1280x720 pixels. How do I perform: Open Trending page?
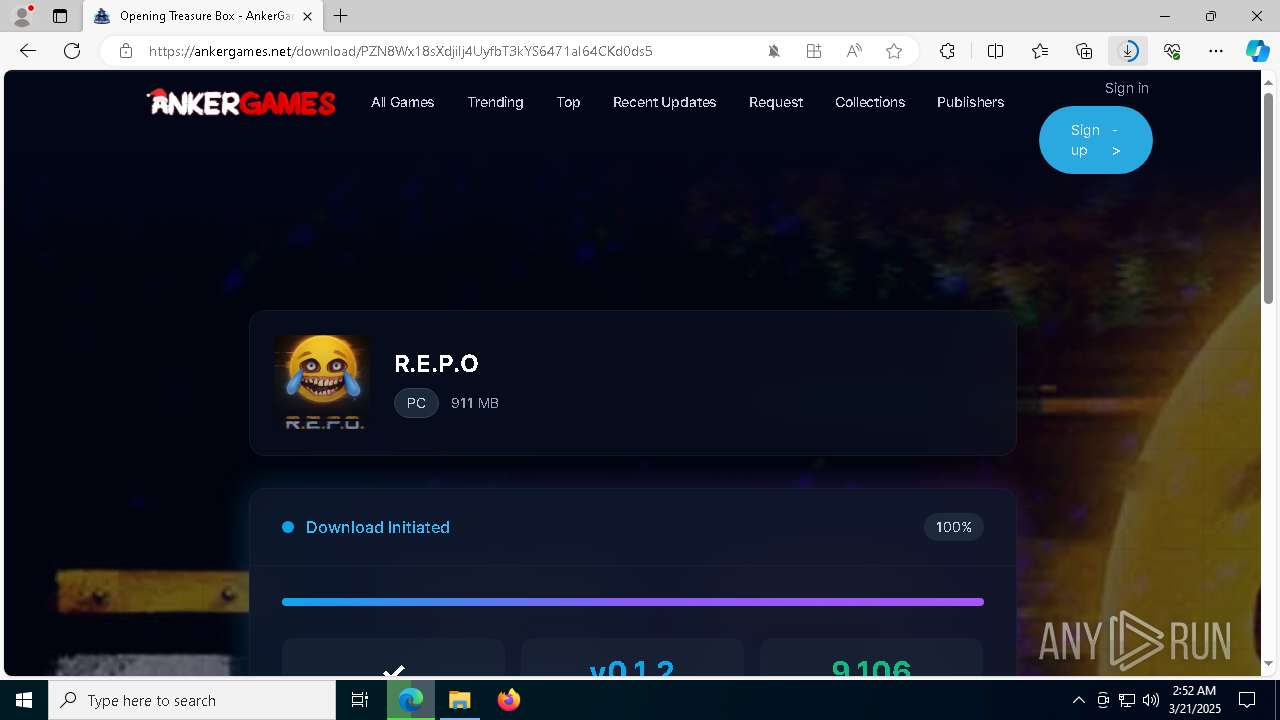point(495,102)
